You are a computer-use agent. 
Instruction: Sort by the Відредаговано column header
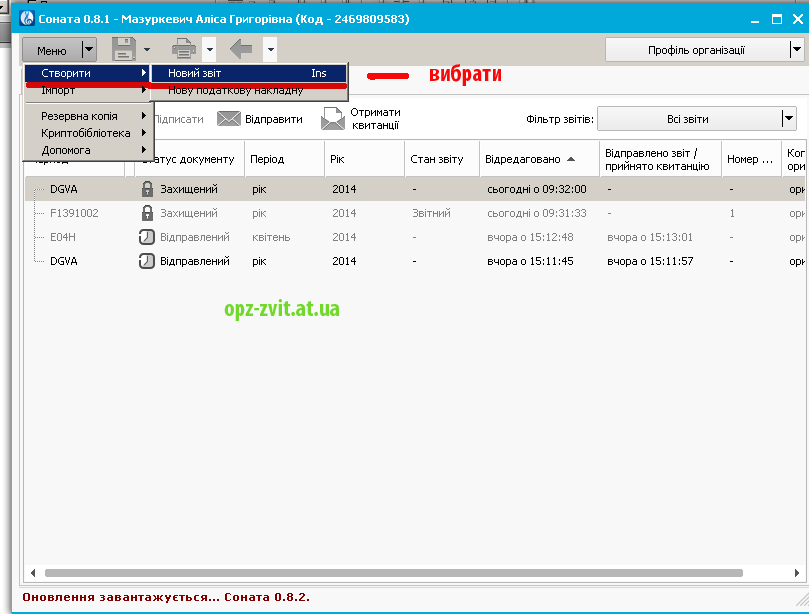click(540, 159)
